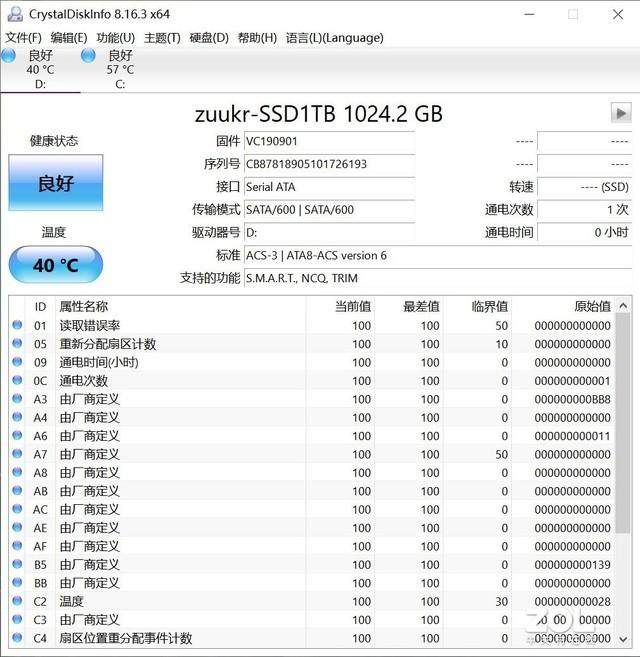Open the 文件(F) menu
This screenshot has width=640, height=657.
[x=24, y=38]
